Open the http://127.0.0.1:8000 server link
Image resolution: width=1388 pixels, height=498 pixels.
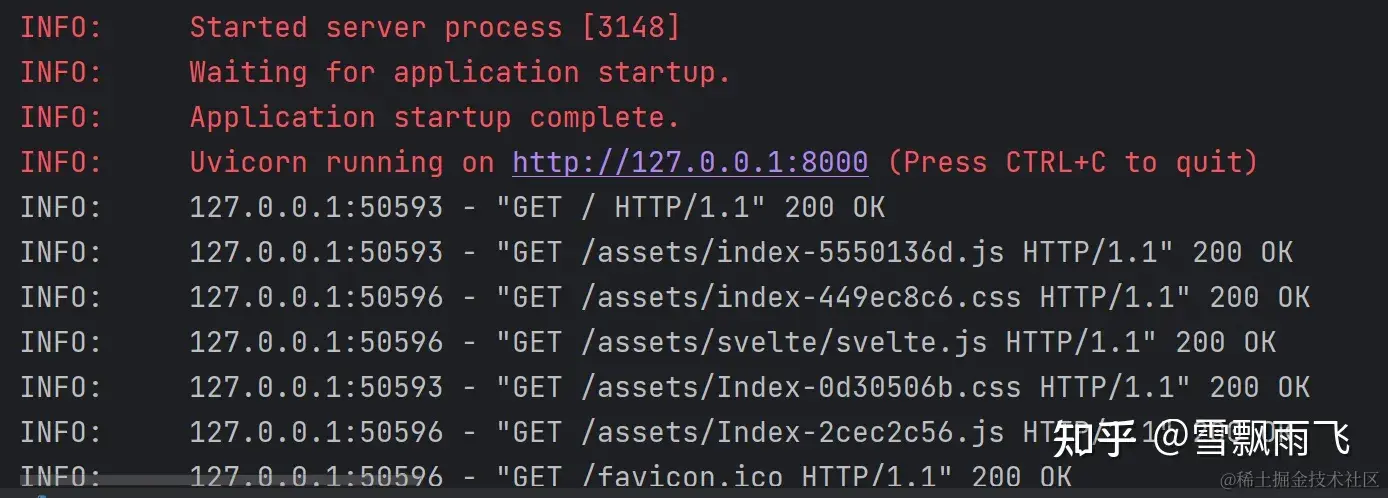690,162
